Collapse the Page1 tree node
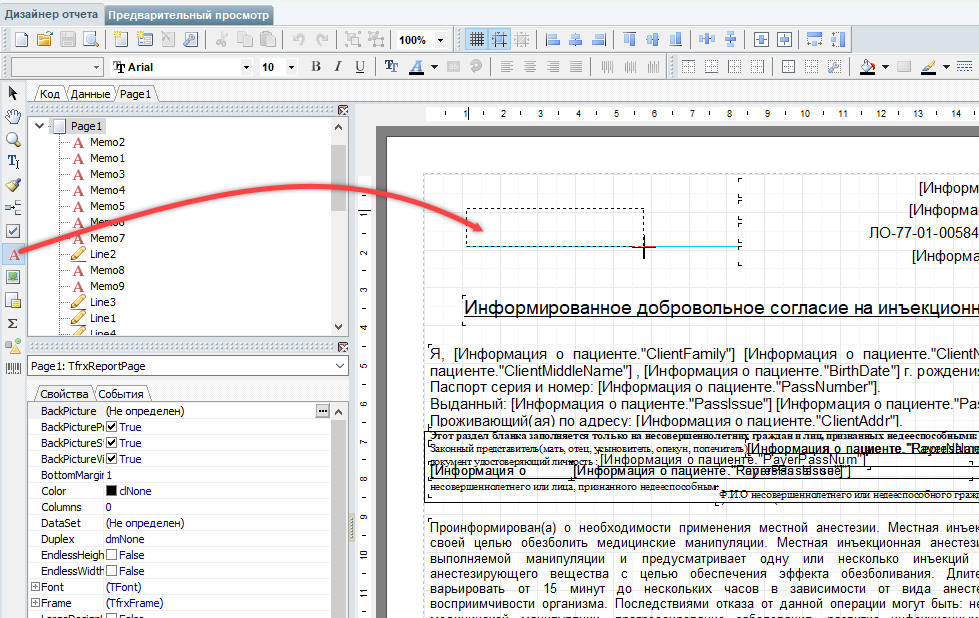Viewport: 979px width, 618px height. tap(39, 126)
